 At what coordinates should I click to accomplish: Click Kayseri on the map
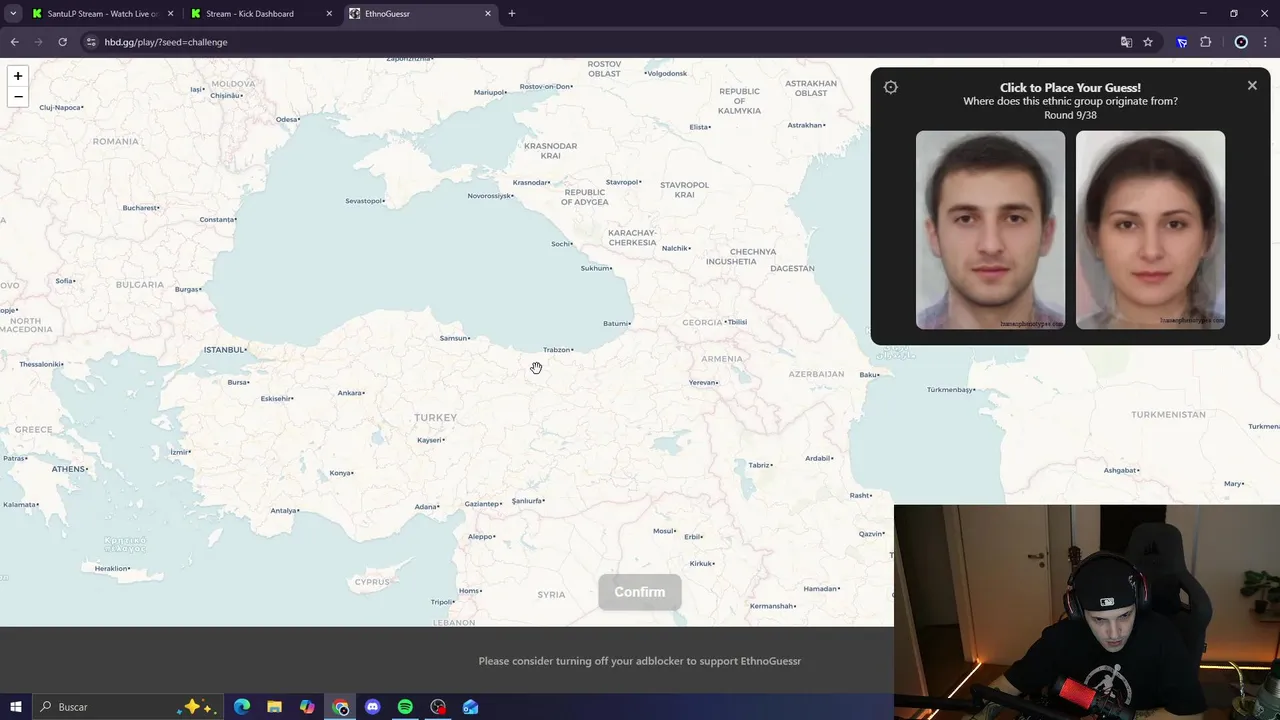click(x=431, y=440)
